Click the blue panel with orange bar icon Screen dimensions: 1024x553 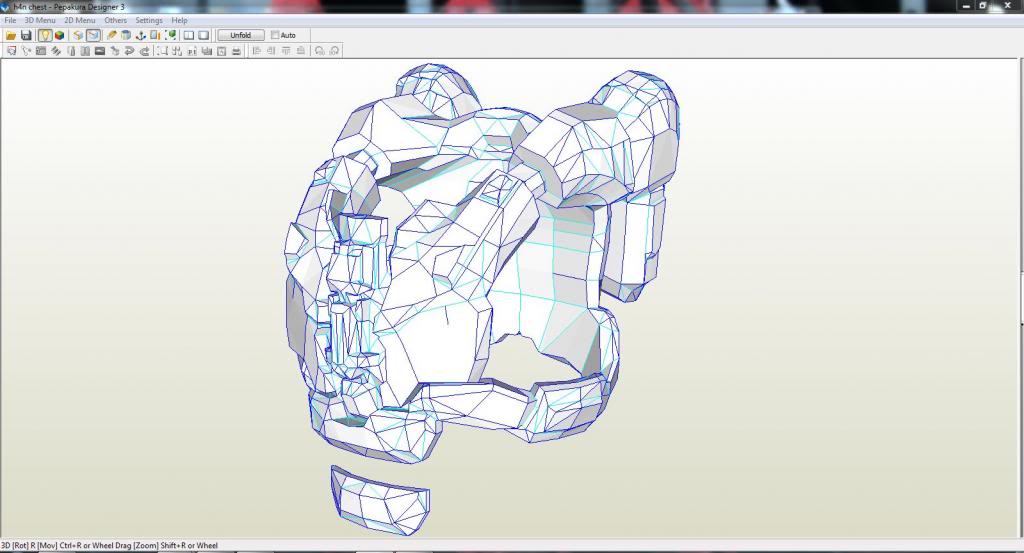155,35
